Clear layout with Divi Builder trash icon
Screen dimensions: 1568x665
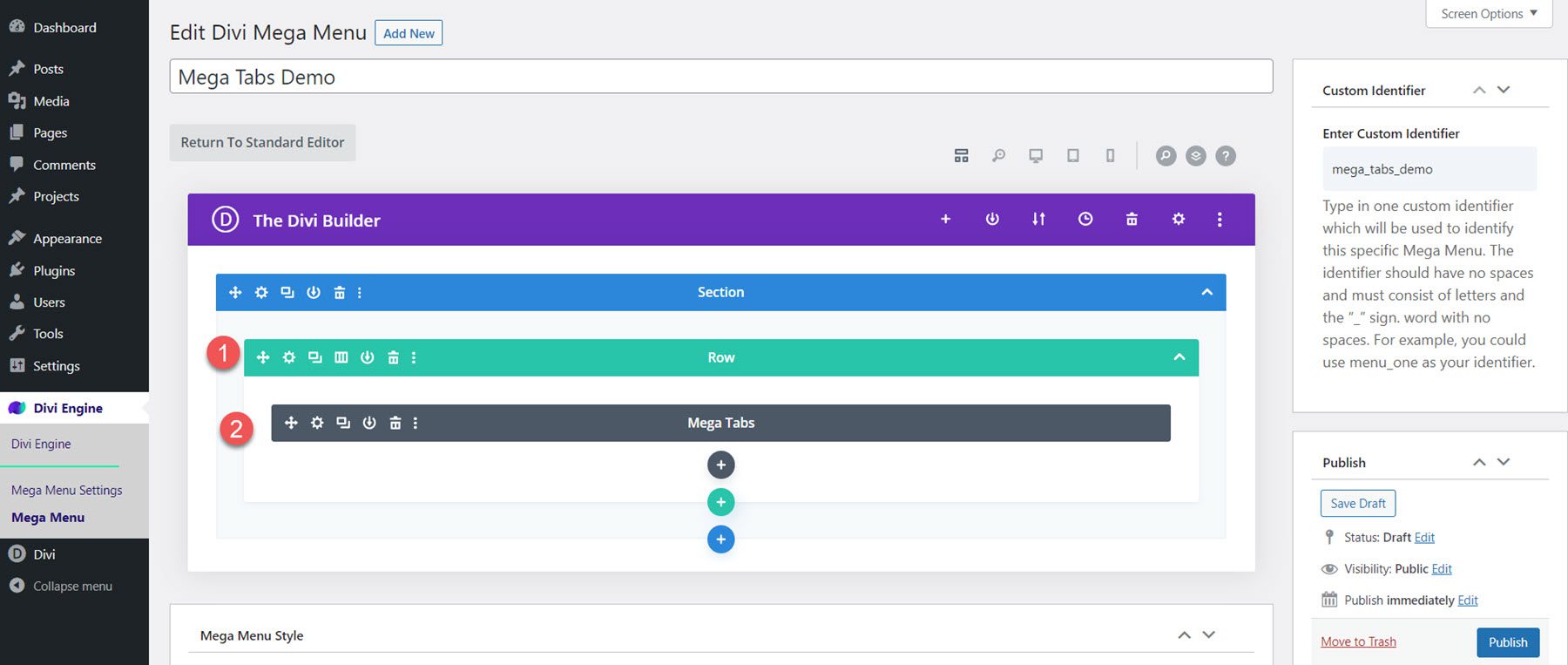click(x=1132, y=220)
